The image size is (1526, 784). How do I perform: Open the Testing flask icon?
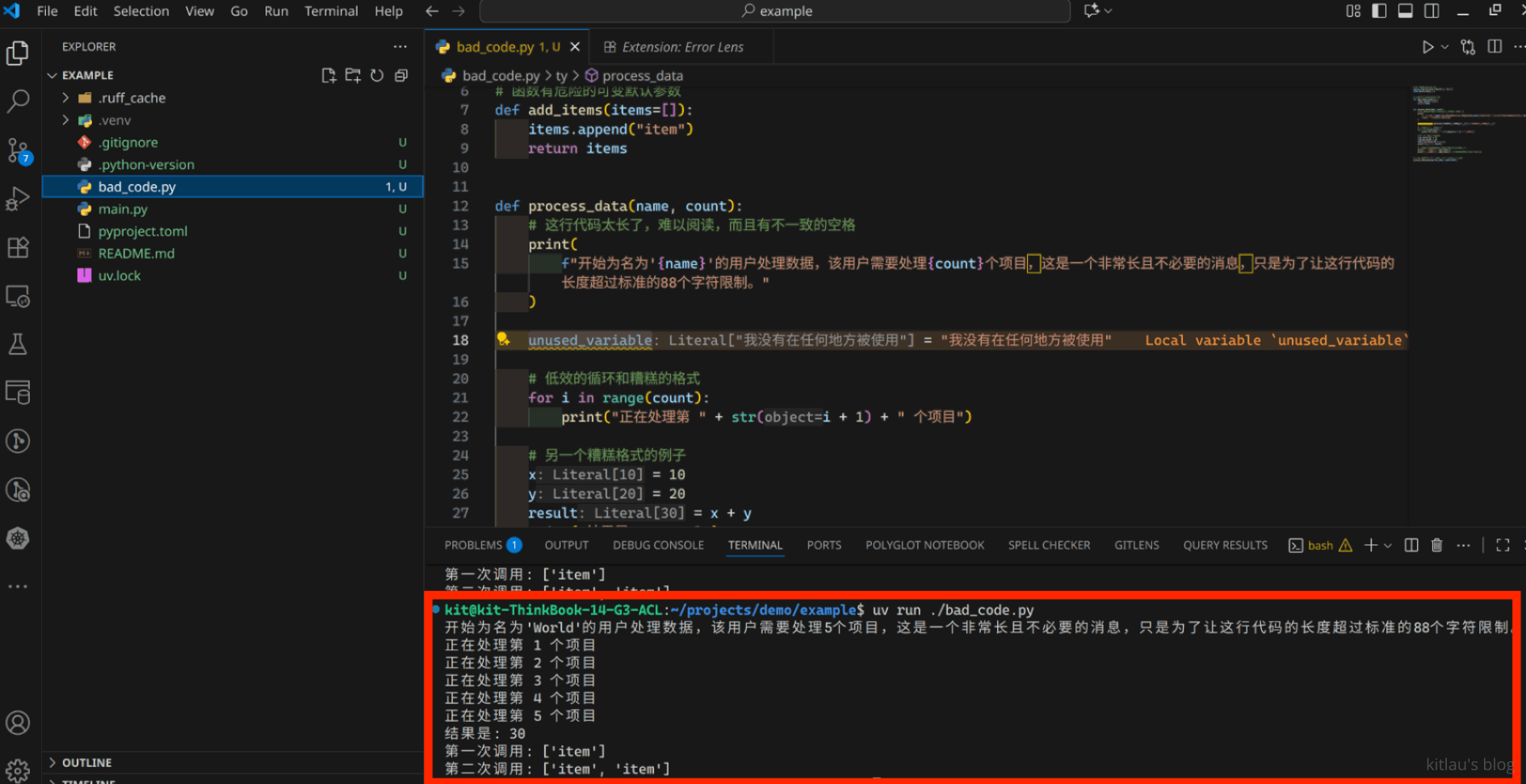pyautogui.click(x=18, y=345)
